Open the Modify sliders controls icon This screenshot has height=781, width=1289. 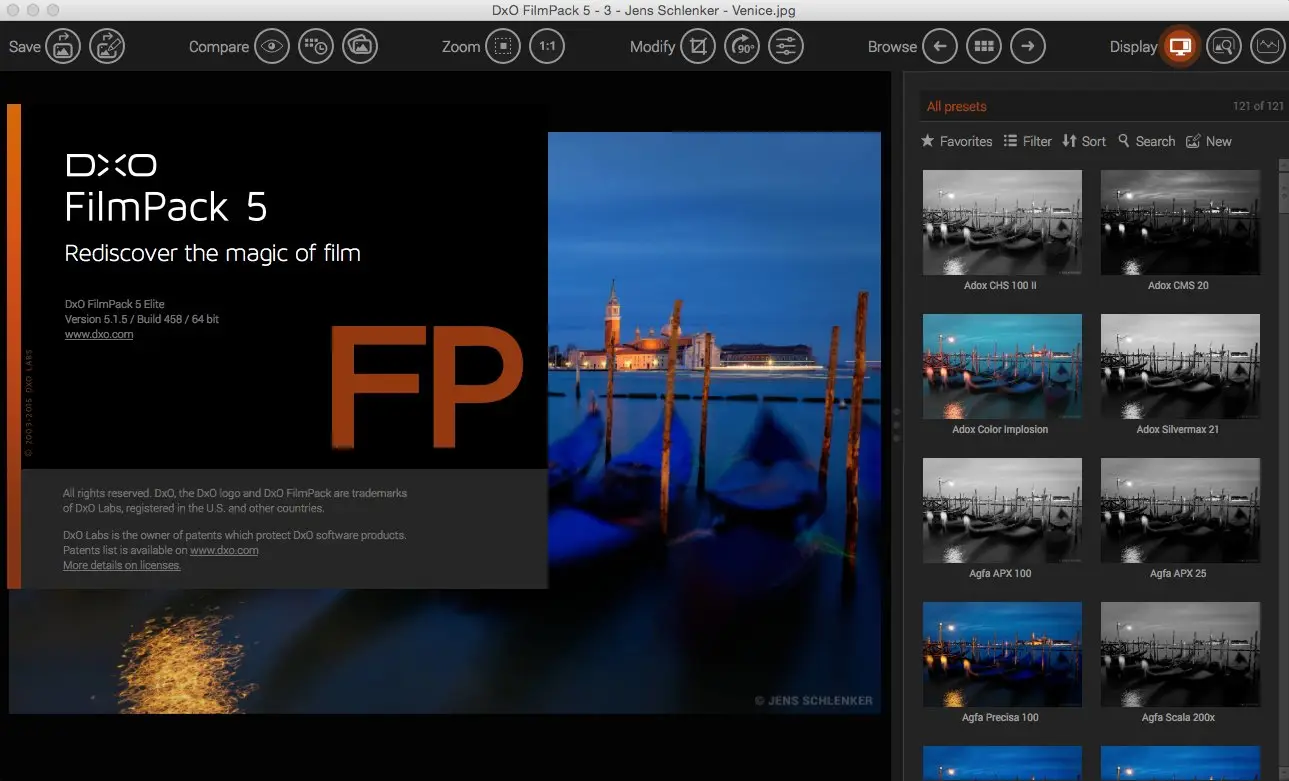[786, 46]
